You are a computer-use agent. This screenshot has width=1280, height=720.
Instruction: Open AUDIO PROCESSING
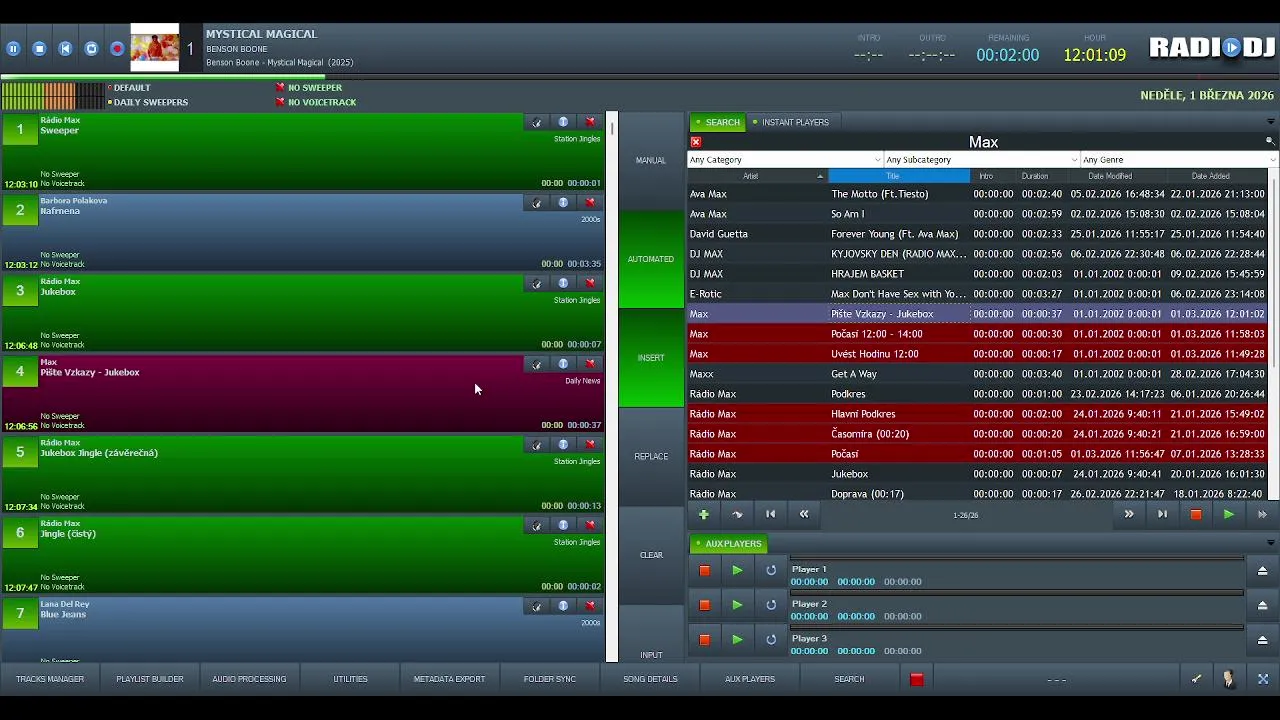click(x=249, y=679)
